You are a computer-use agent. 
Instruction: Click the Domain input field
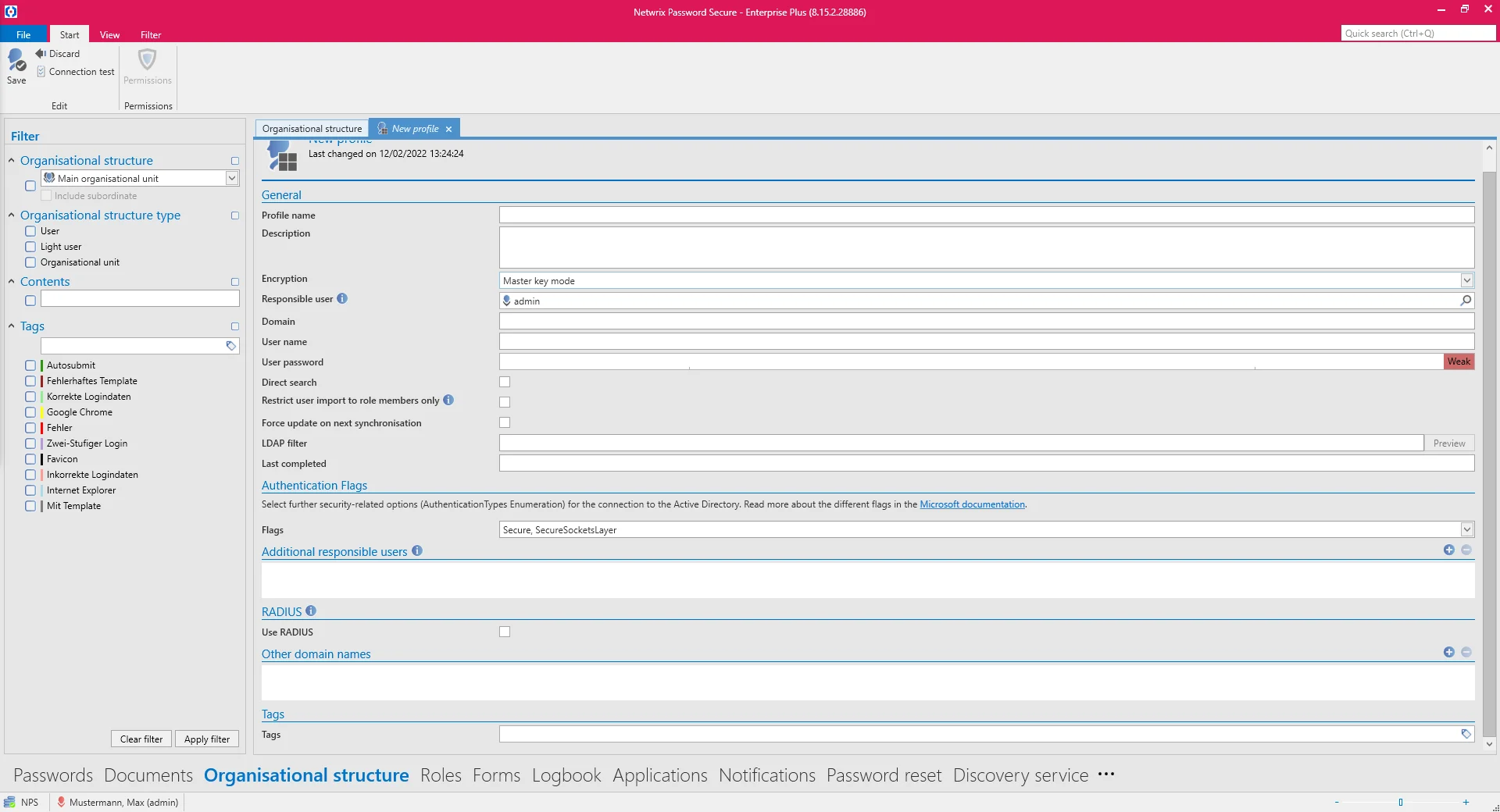click(x=987, y=321)
